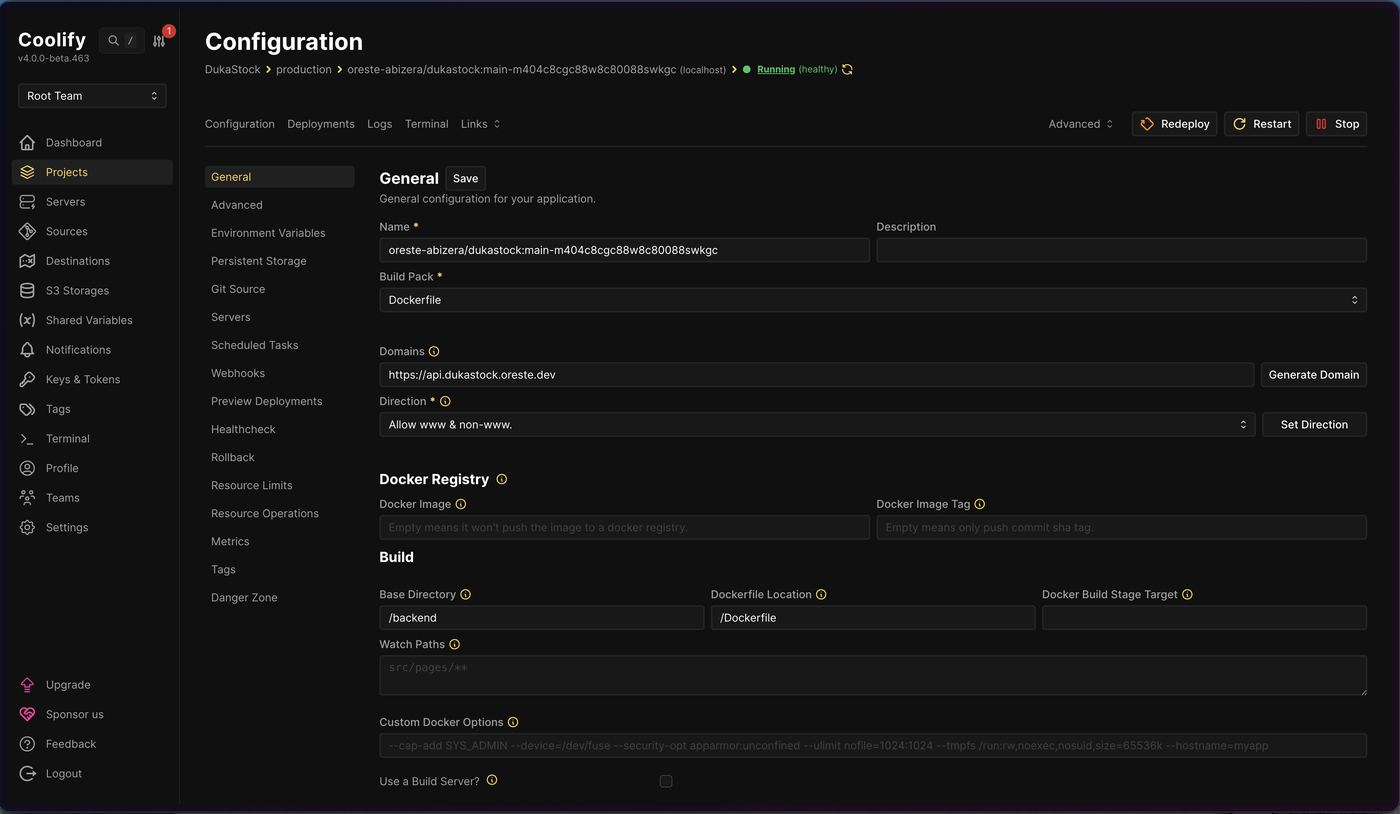Screen dimensions: 1400x814
Task: Expand the Advanced dropdown near Redeploy
Action: 1080,124
